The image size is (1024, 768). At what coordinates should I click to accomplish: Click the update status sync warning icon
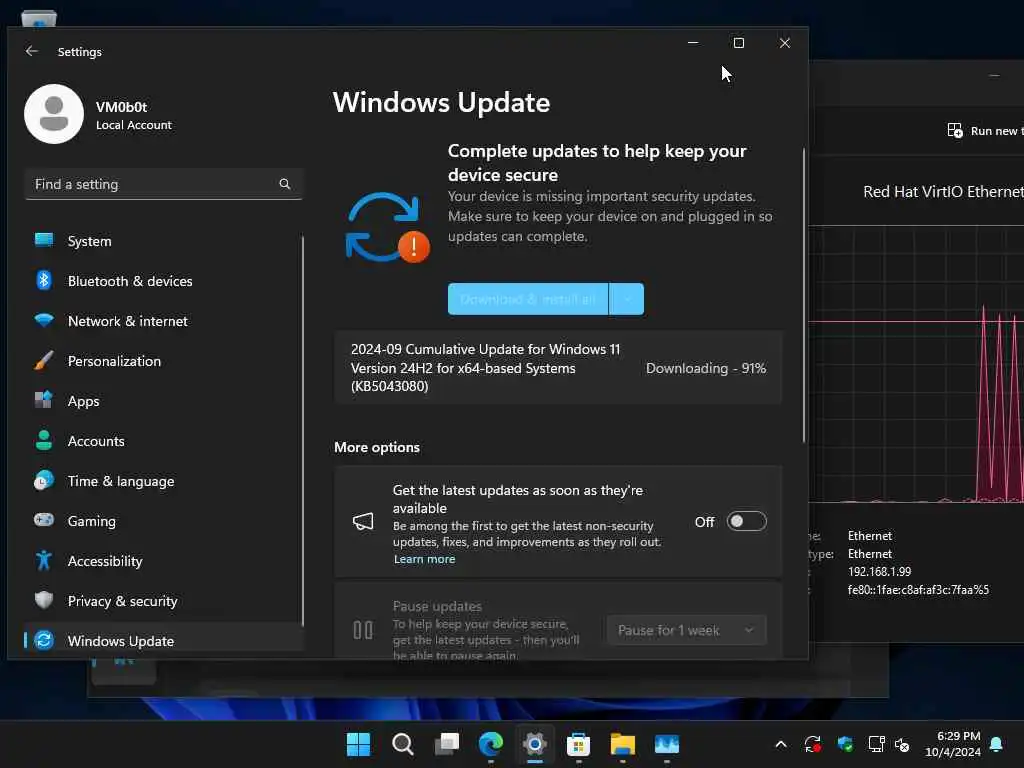point(387,227)
